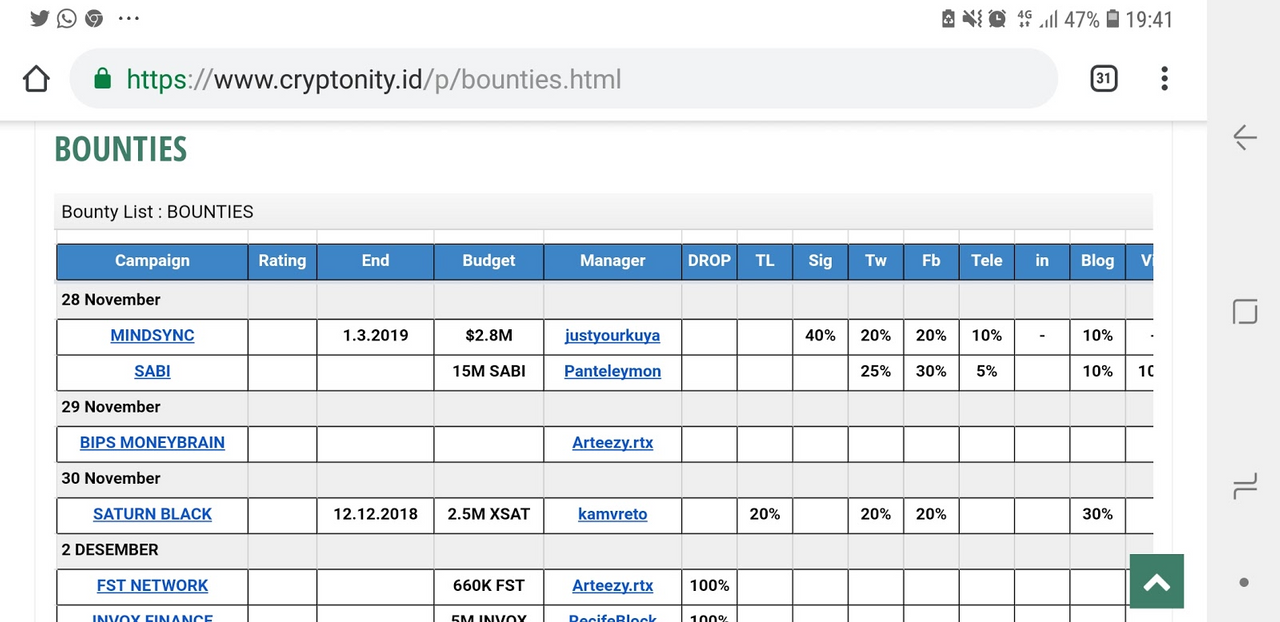Viewport: 1280px width, 622px height.
Task: Click the Tele column header
Action: [x=986, y=261]
